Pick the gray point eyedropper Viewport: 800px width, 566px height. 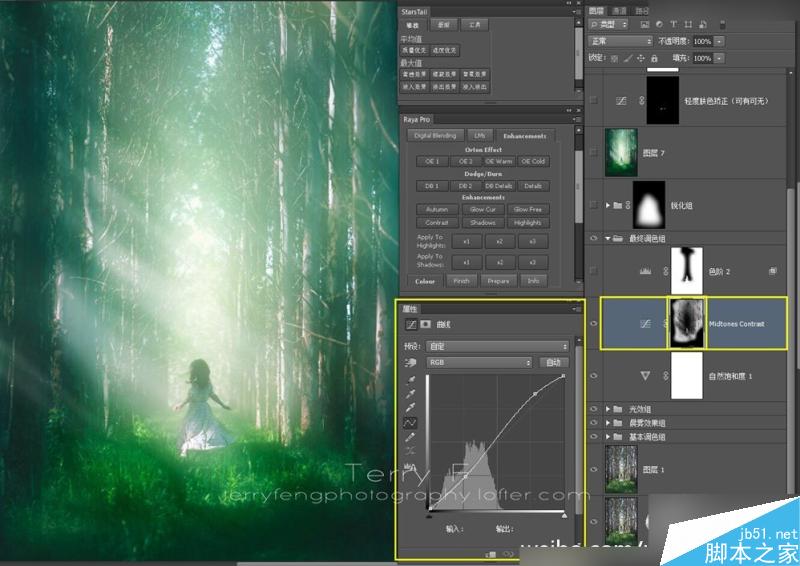pyautogui.click(x=410, y=393)
